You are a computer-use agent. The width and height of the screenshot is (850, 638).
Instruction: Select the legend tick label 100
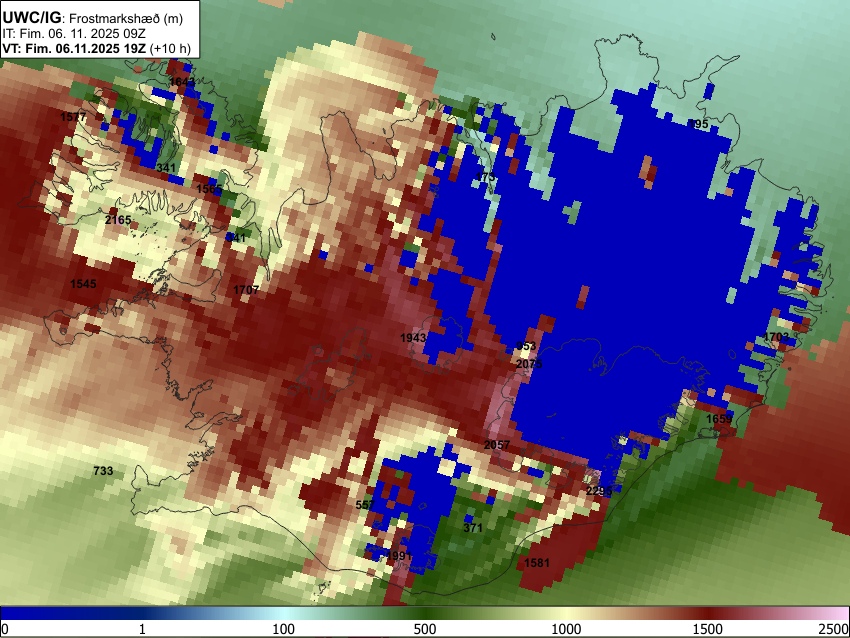284,629
